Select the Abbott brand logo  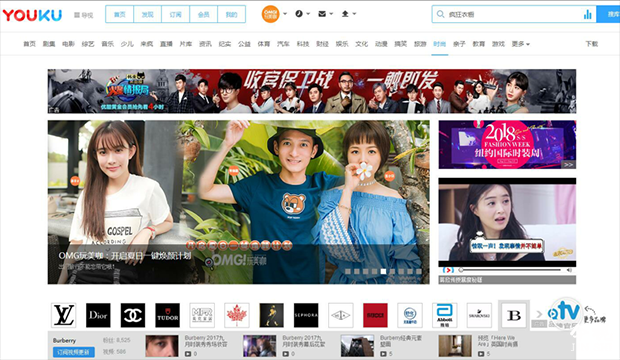[444, 315]
